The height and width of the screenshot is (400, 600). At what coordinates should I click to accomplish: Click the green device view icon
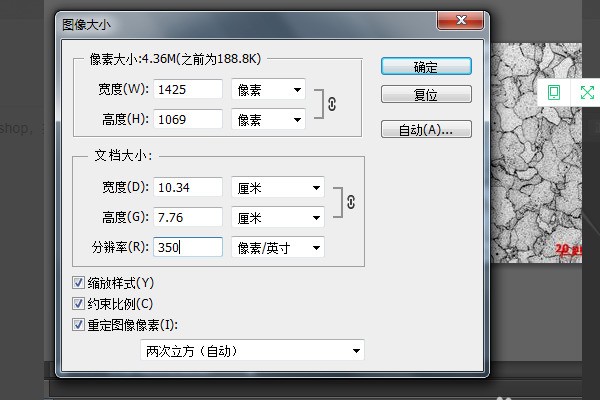pyautogui.click(x=554, y=92)
